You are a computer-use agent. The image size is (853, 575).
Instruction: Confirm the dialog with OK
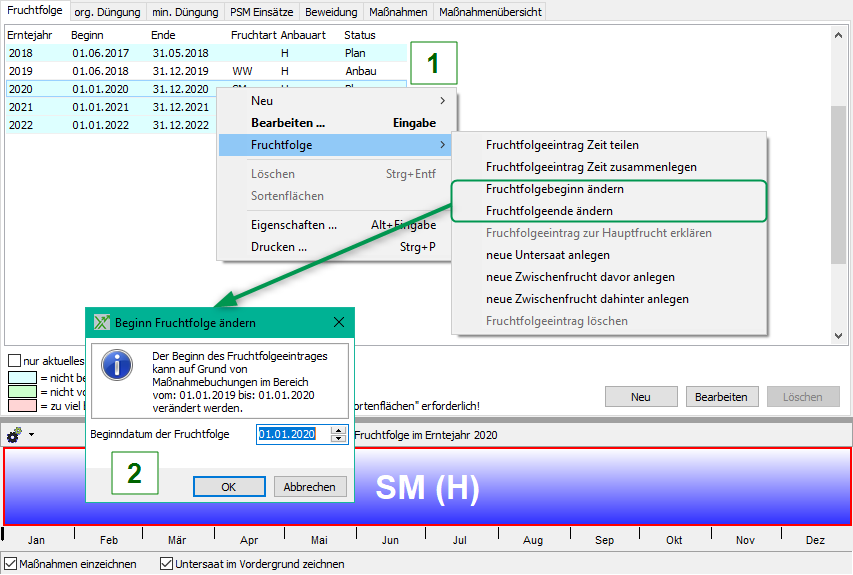click(228, 486)
